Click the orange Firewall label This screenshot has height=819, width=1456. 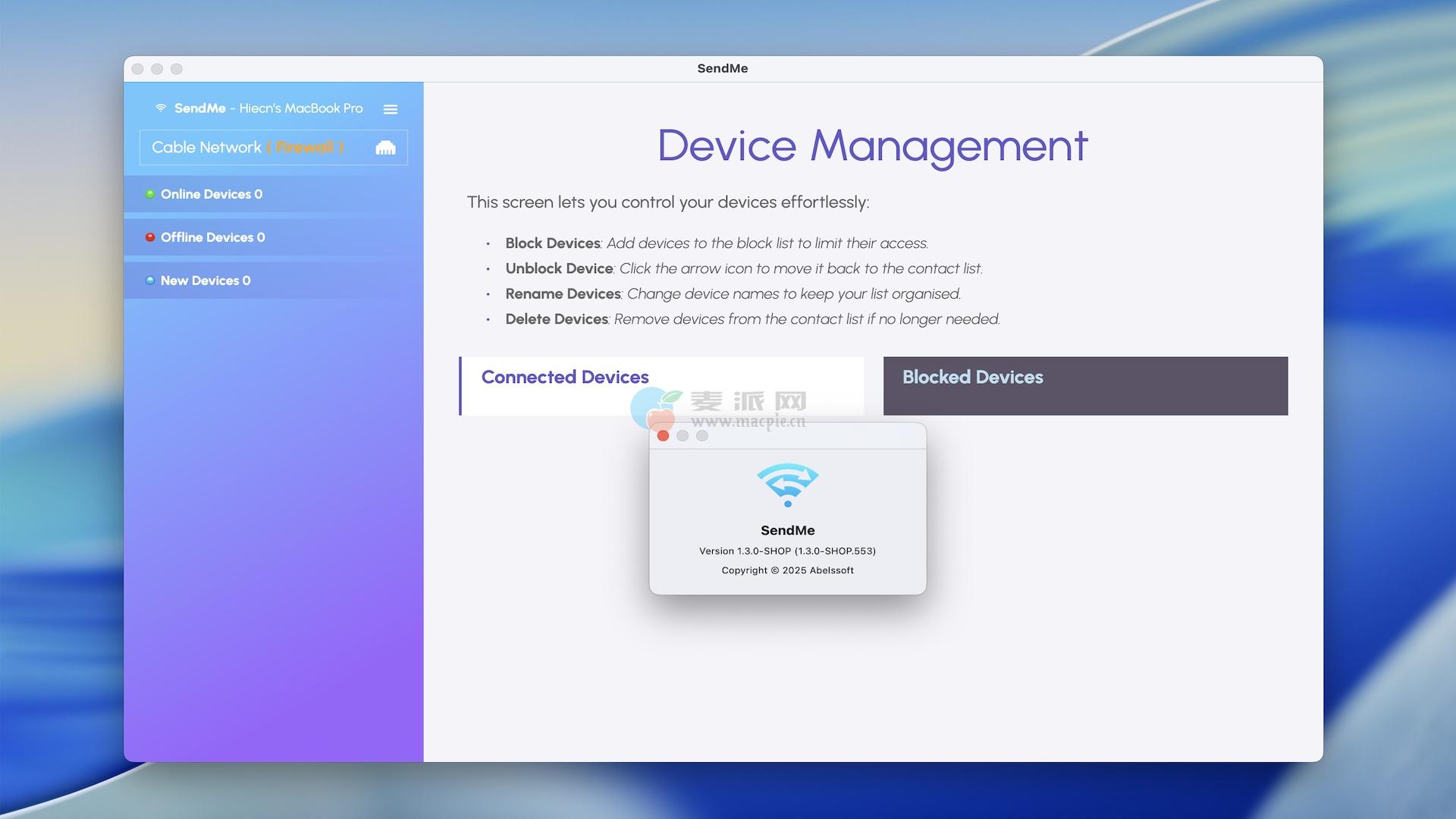[x=306, y=148]
